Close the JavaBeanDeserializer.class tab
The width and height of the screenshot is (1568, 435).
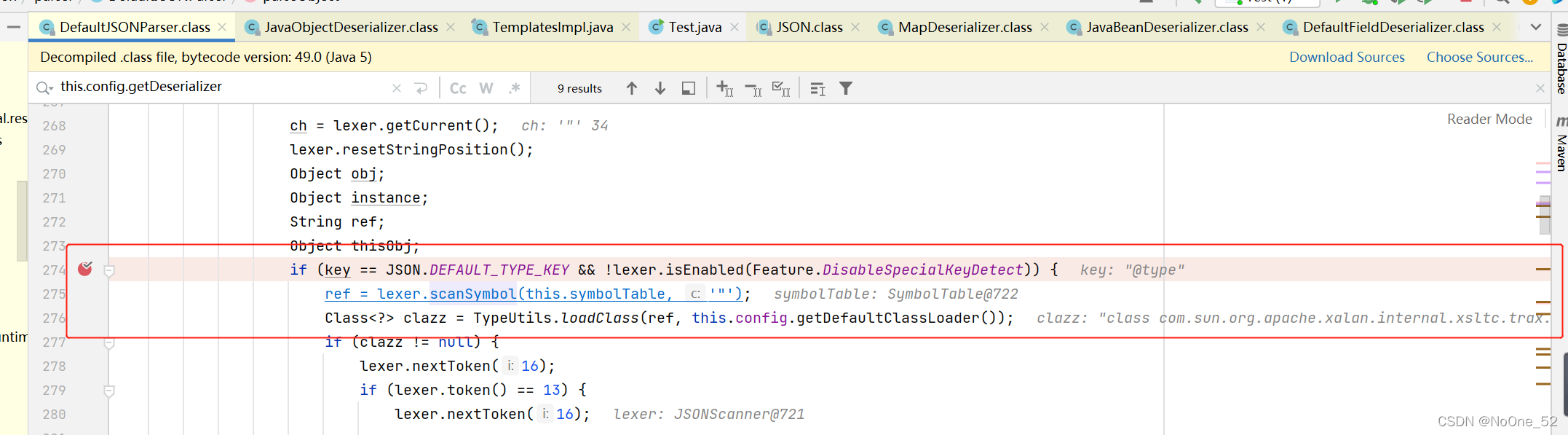coord(1261,27)
